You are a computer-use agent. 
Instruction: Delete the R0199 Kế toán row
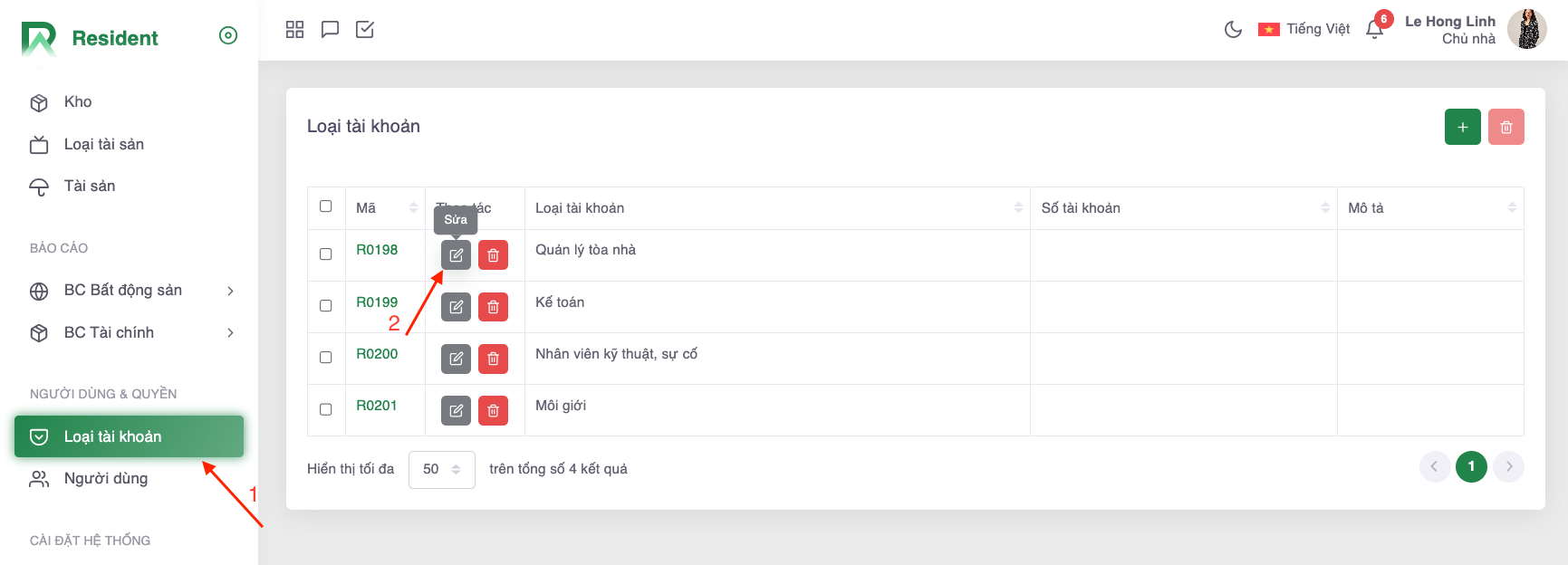click(493, 307)
